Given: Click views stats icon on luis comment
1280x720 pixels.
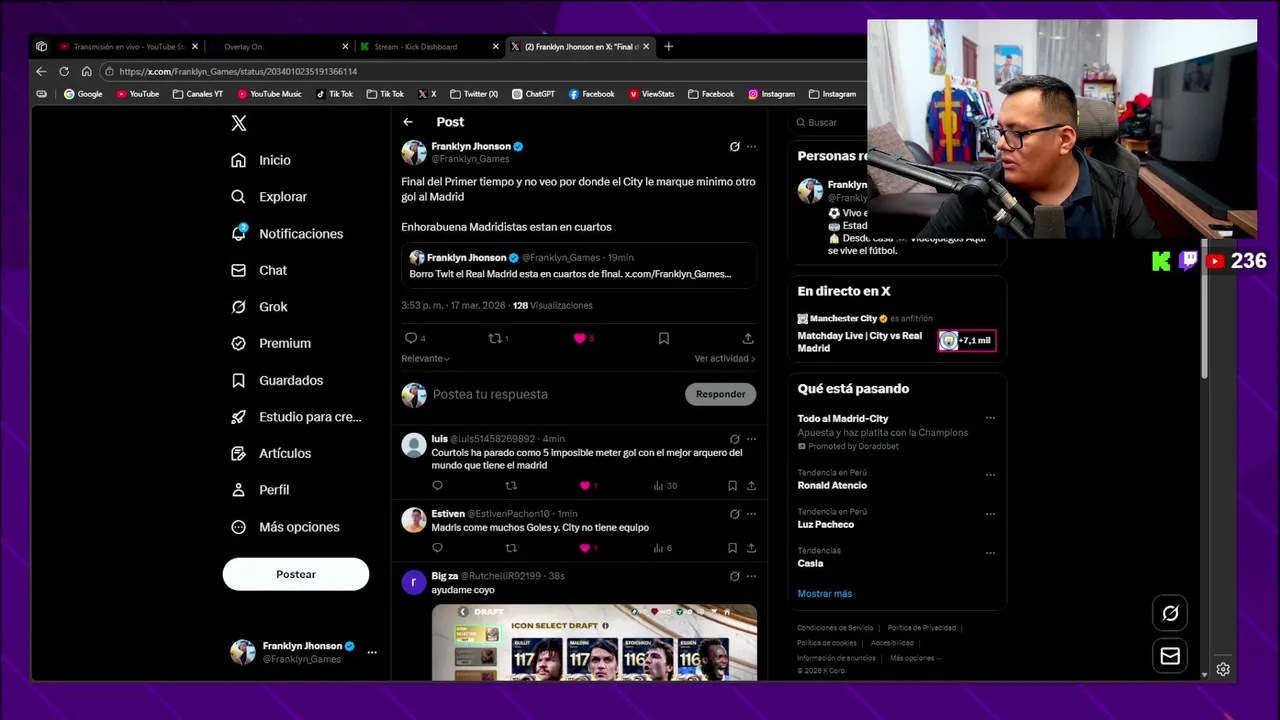Looking at the screenshot, I should coord(658,486).
